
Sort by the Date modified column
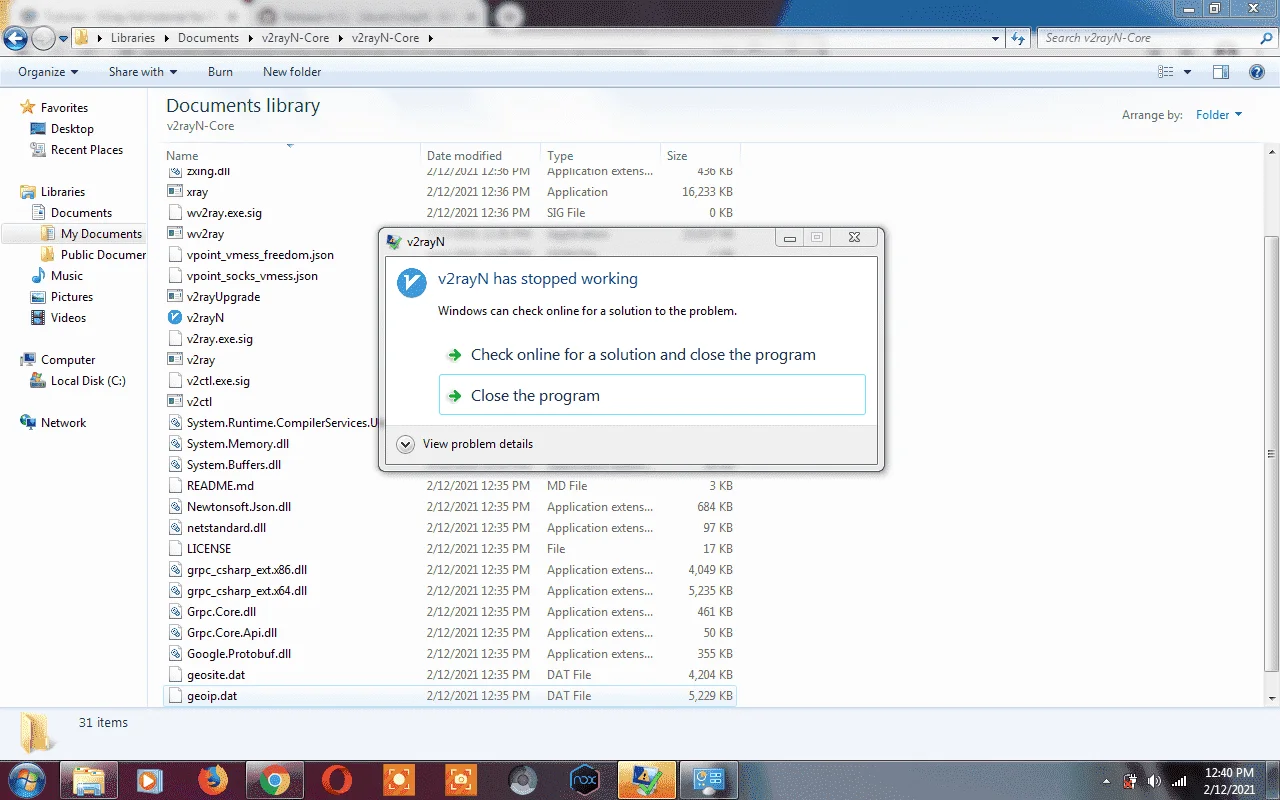coord(481,155)
